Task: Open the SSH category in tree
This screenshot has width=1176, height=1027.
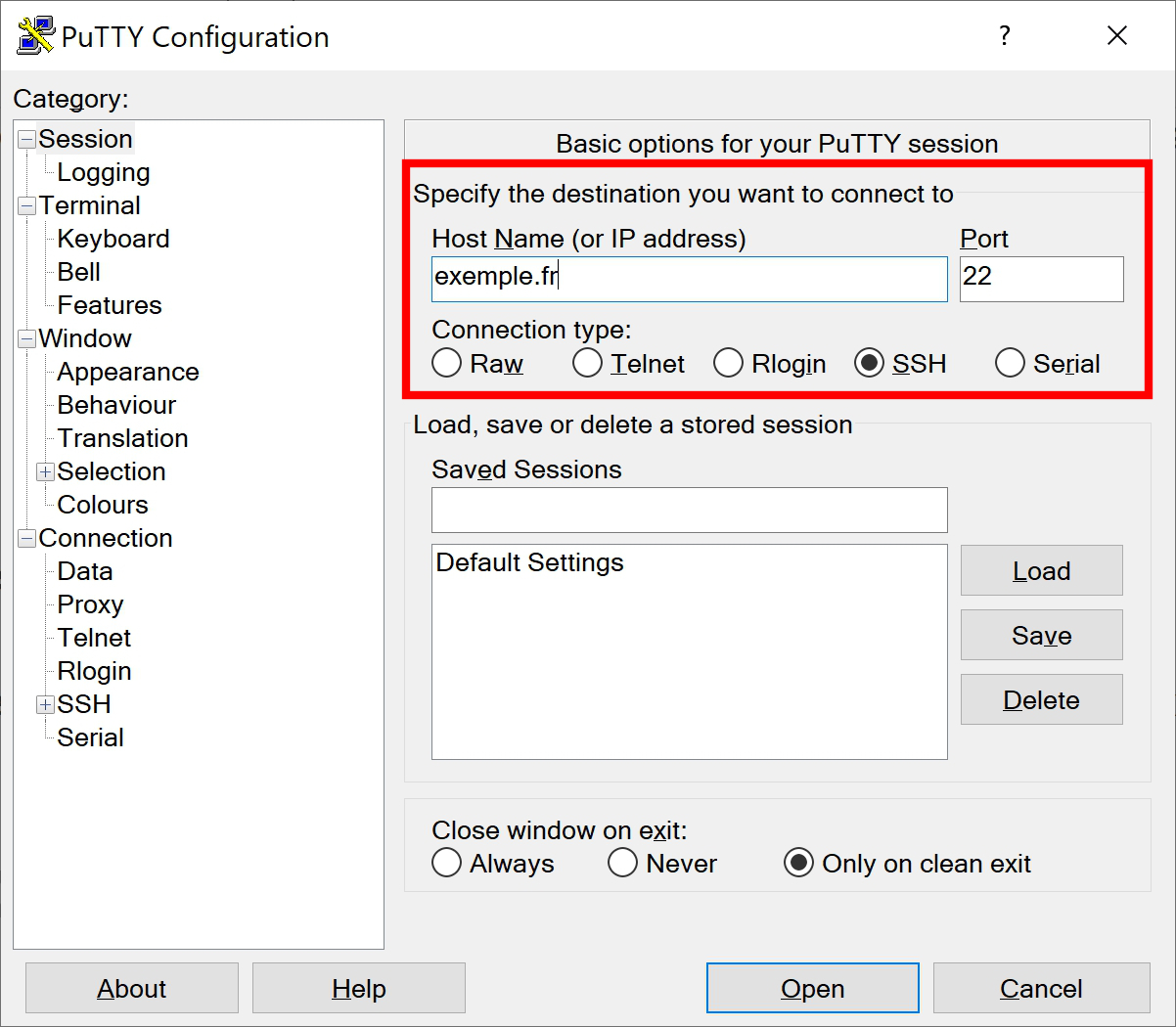Action: point(84,704)
